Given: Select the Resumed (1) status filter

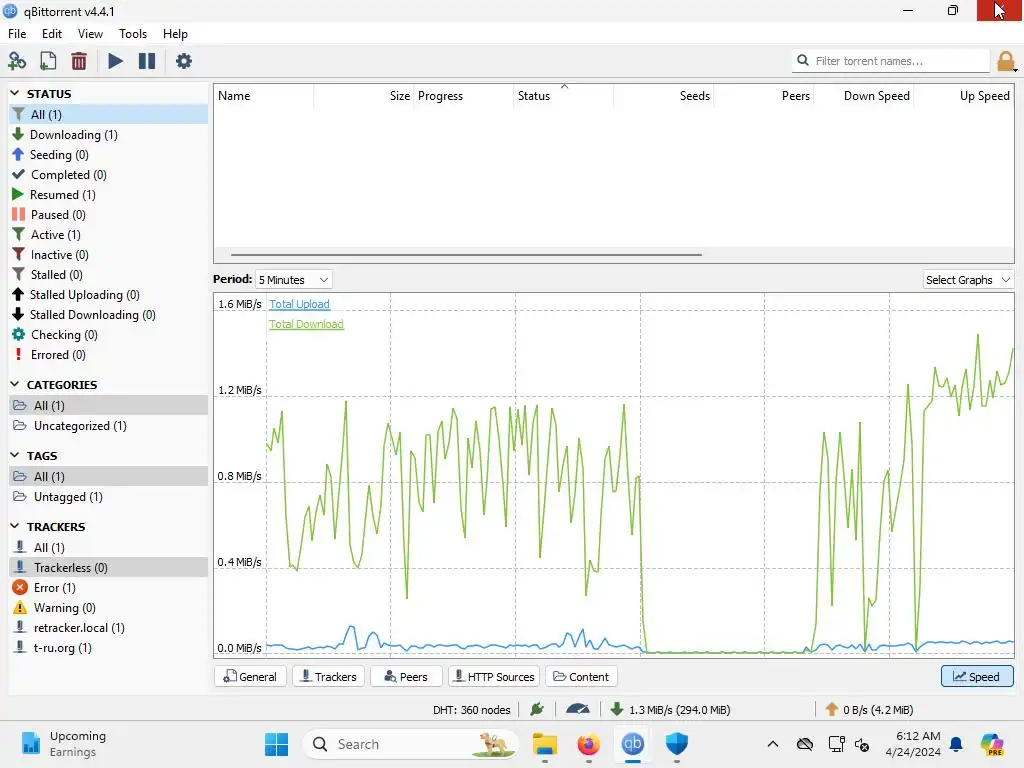Looking at the screenshot, I should point(108,195).
